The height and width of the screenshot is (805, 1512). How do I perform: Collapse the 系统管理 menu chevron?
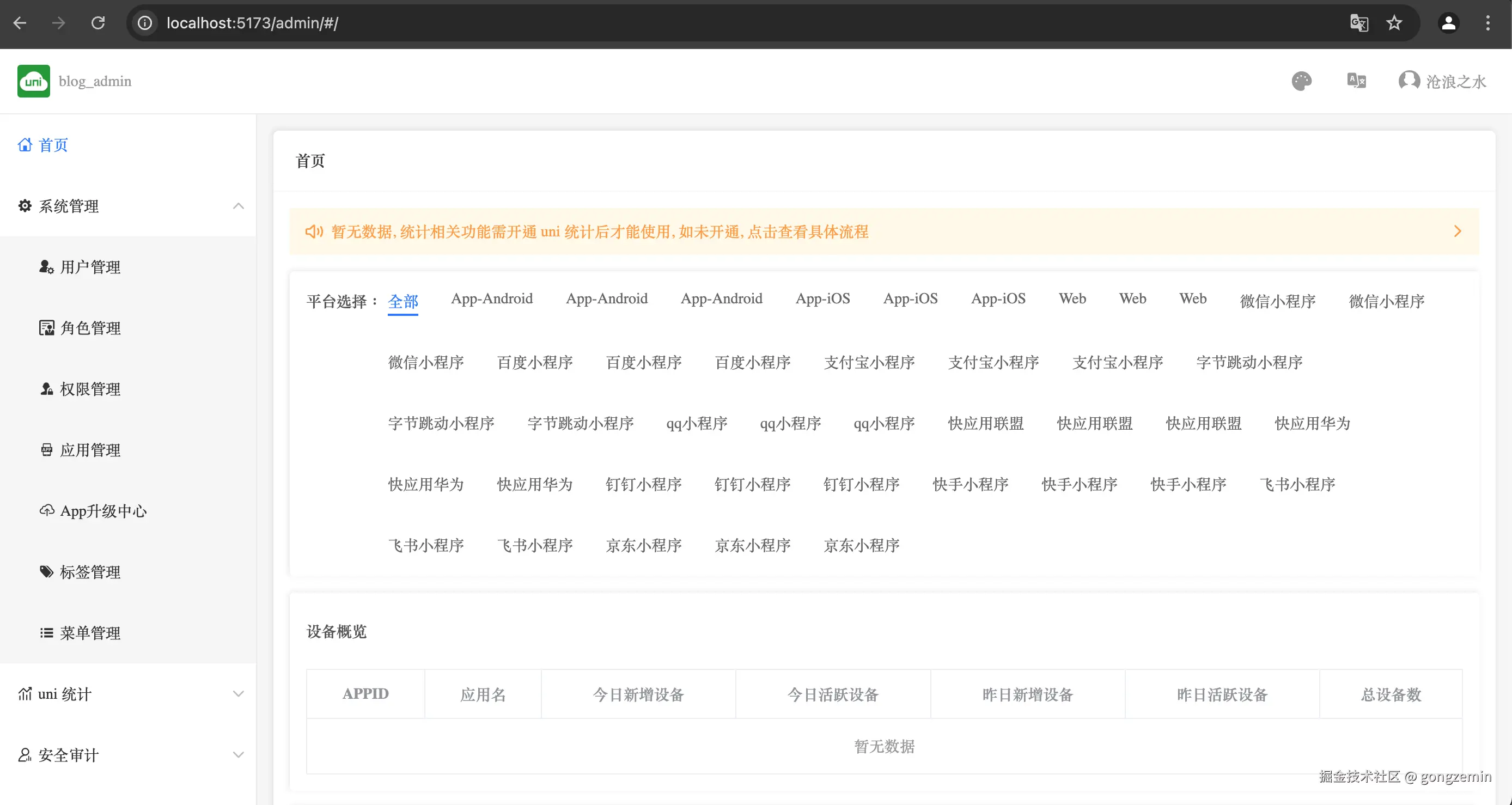(239, 206)
